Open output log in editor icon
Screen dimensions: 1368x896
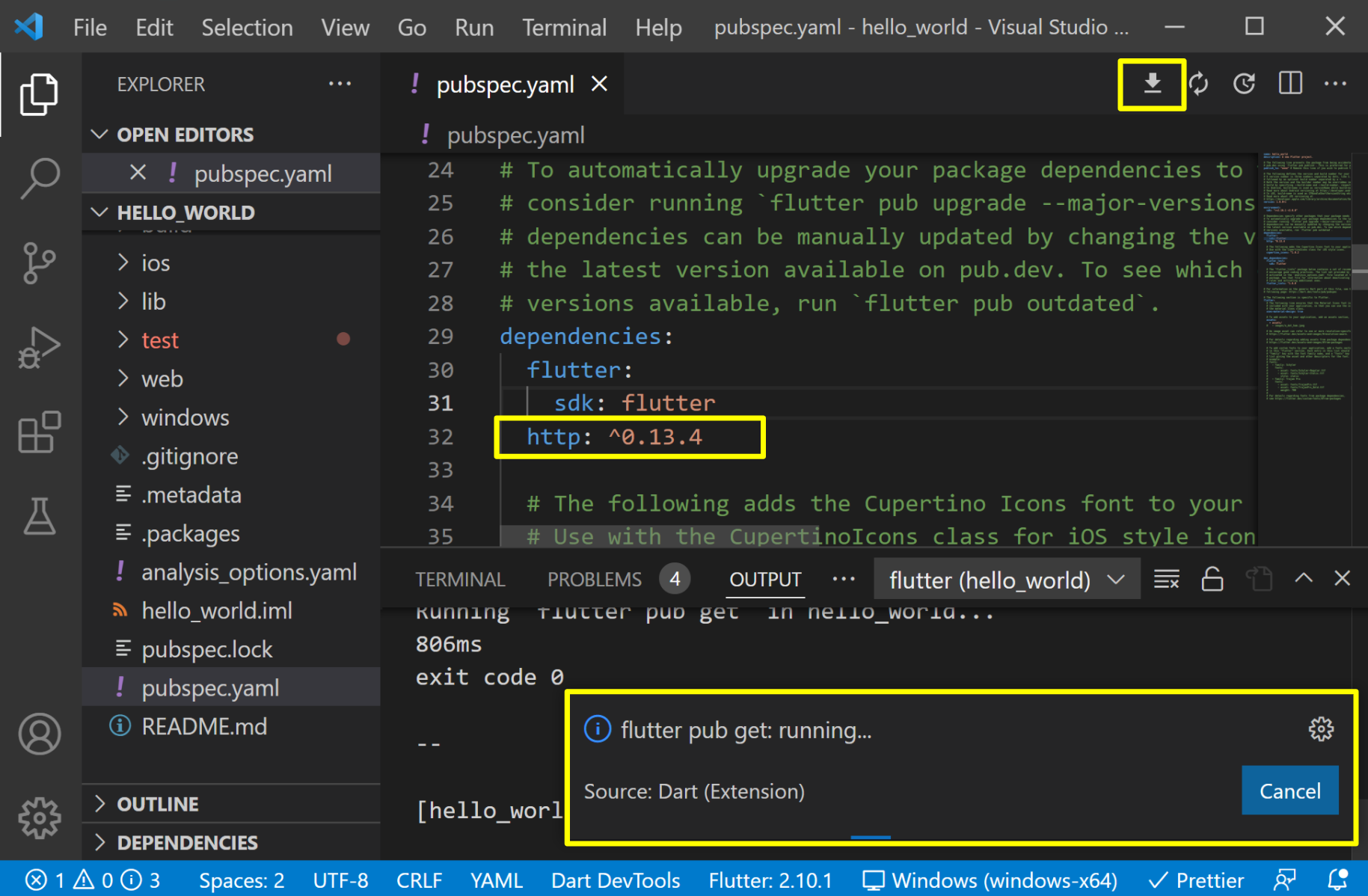pyautogui.click(x=1259, y=579)
